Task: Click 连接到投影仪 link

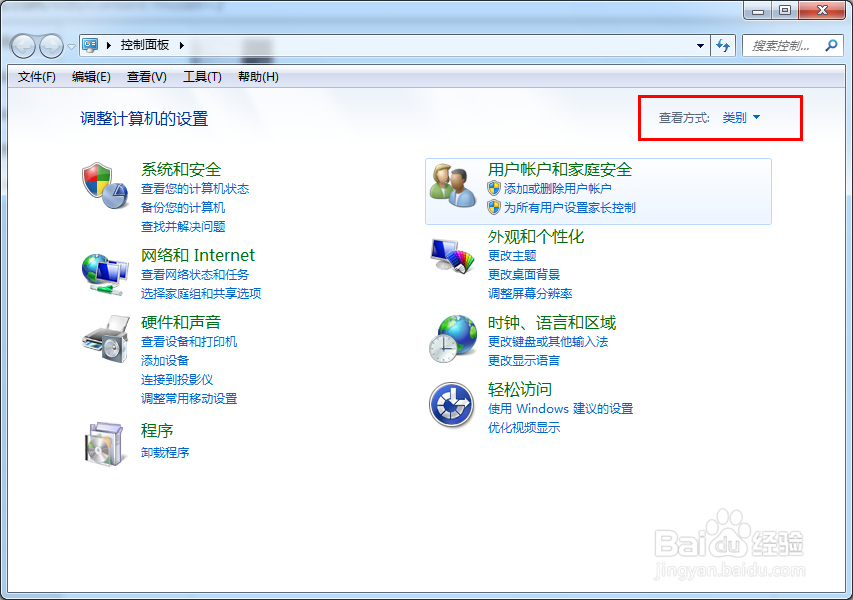Action: pos(177,380)
